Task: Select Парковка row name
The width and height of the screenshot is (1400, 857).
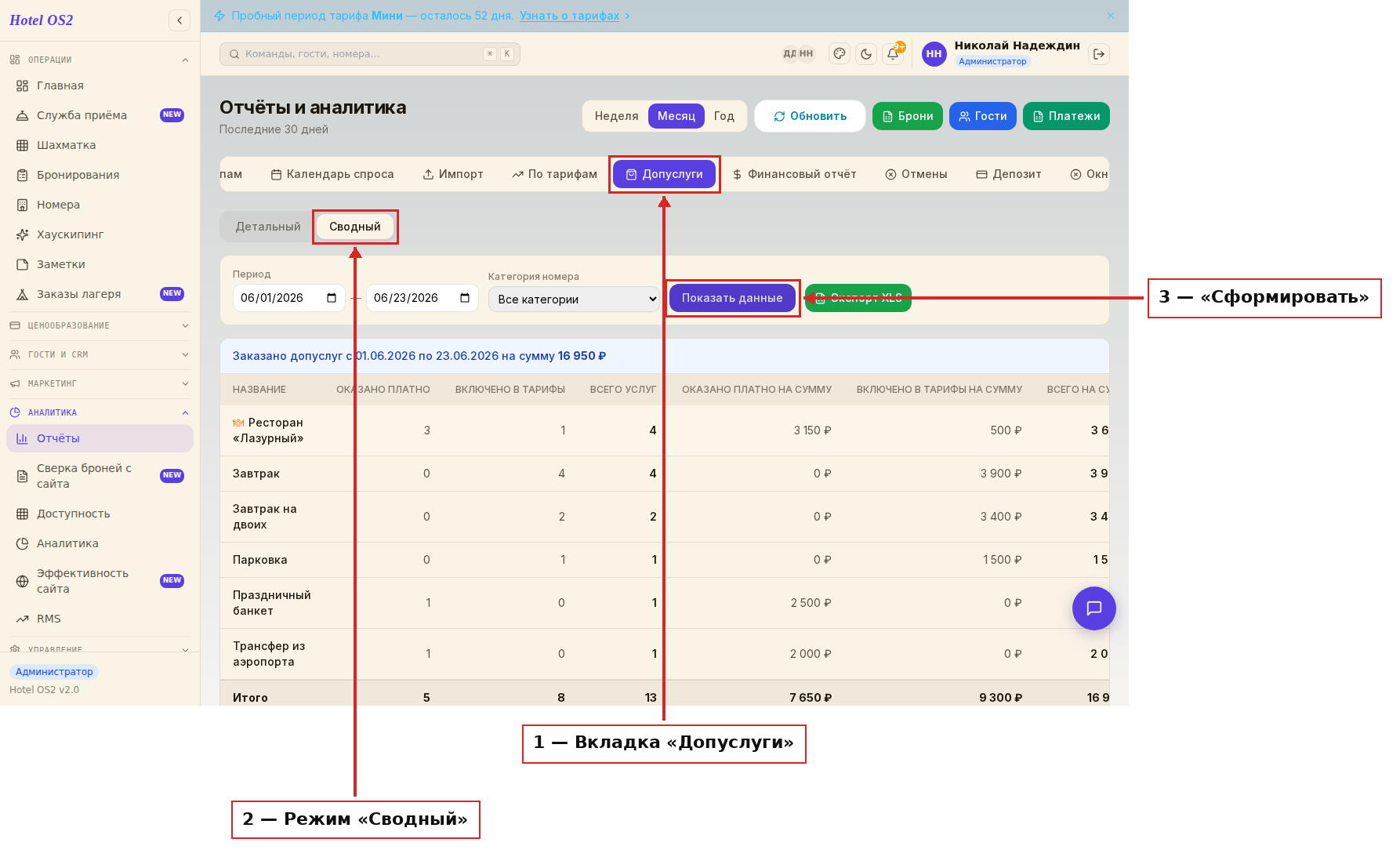Action: pyautogui.click(x=260, y=560)
